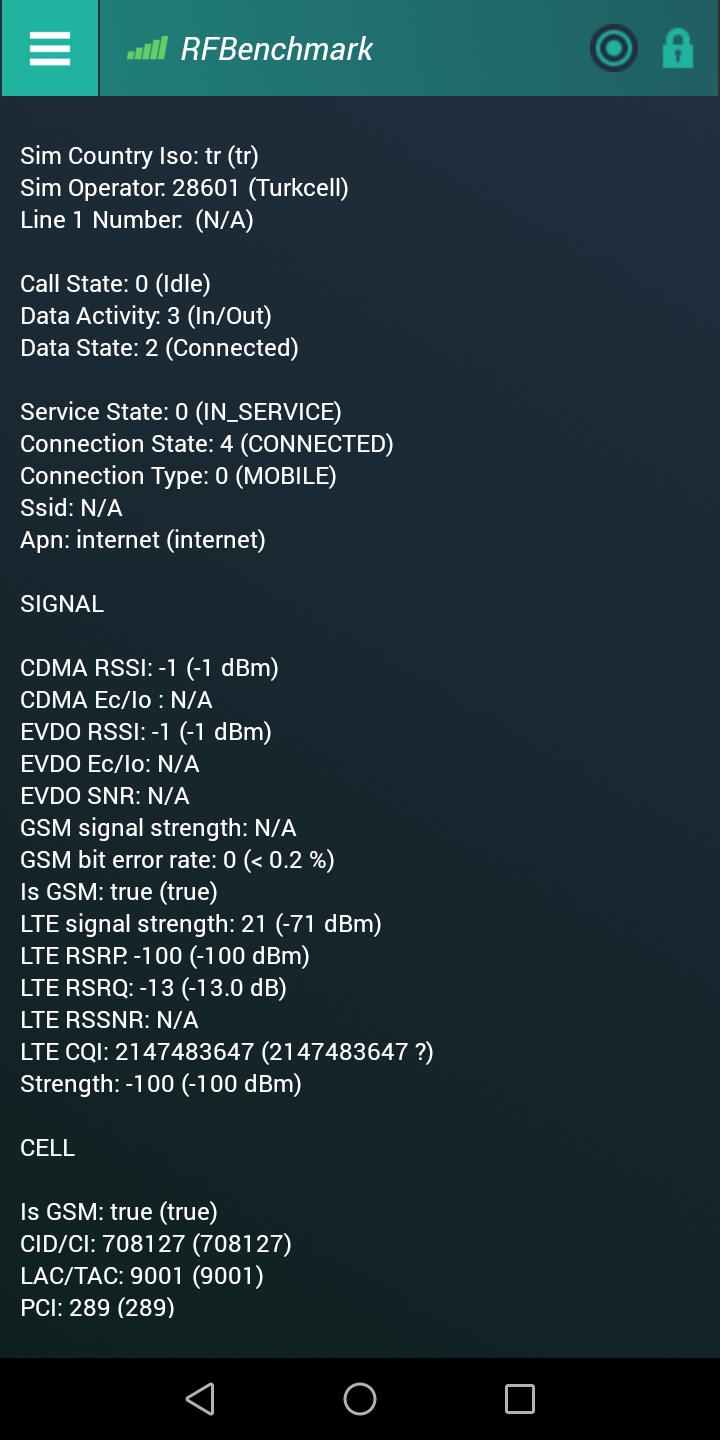Tap the circular record target icon
Screen dimensions: 720x1440
pyautogui.click(x=613, y=48)
